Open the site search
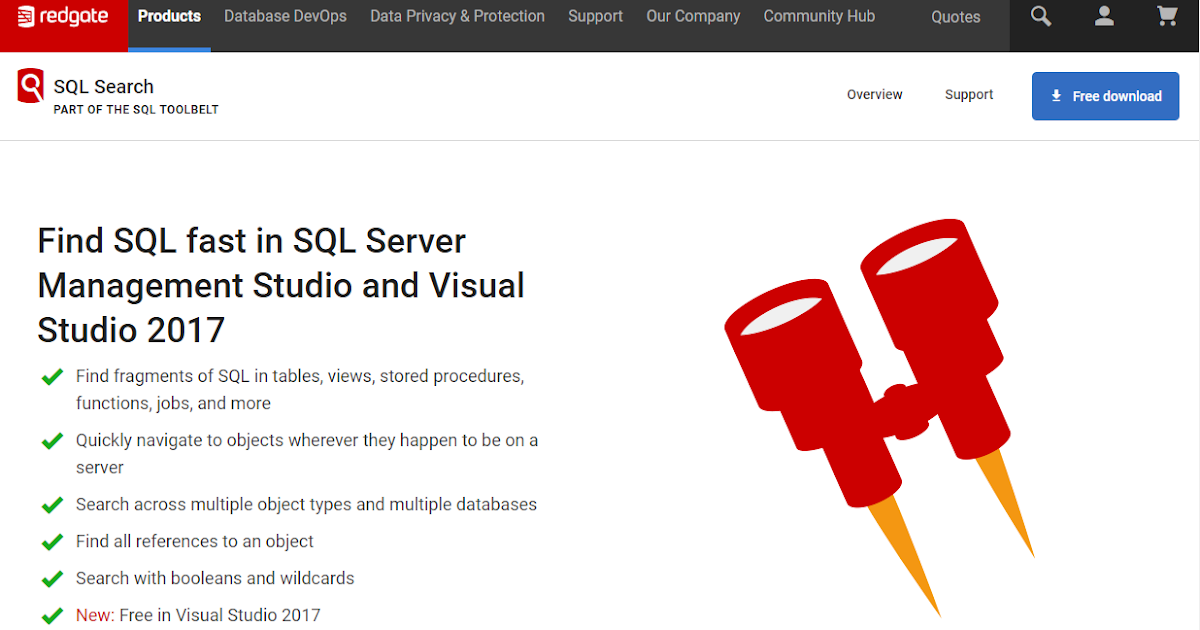Screen dimensions: 1200x630 (1040, 16)
